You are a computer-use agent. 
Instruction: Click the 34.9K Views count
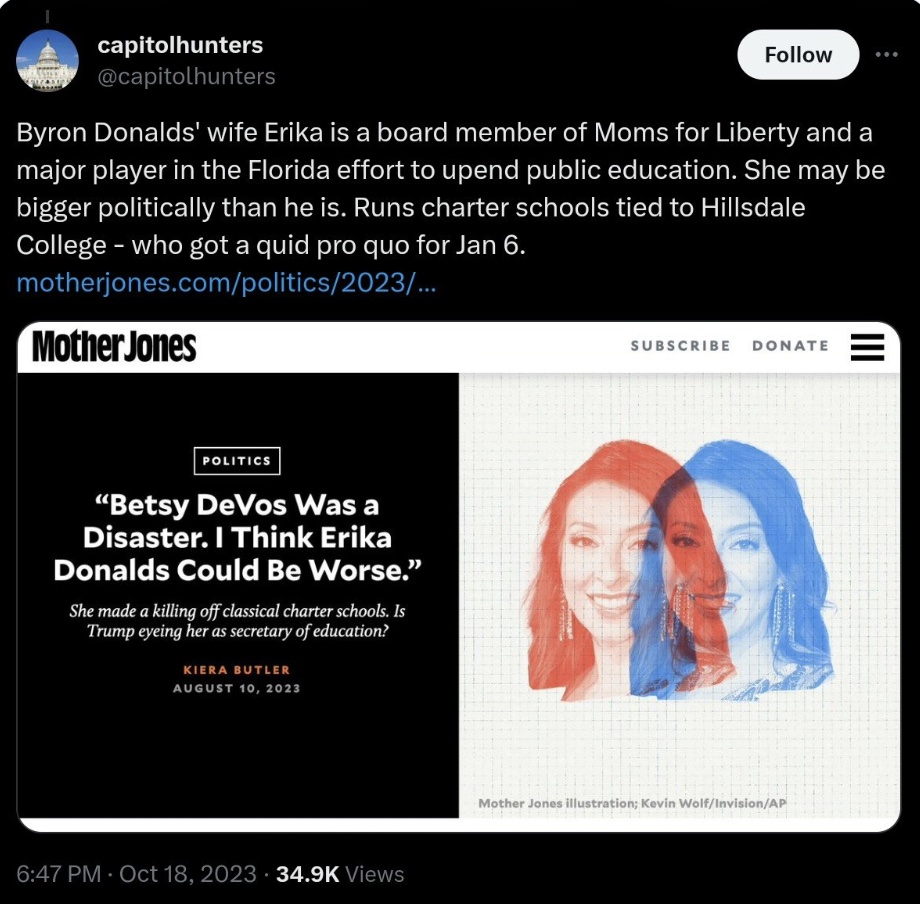pyautogui.click(x=340, y=873)
